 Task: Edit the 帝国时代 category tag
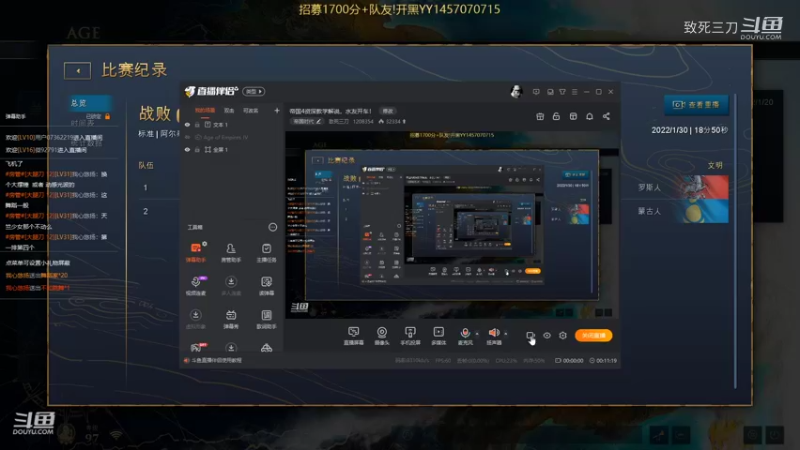307,121
